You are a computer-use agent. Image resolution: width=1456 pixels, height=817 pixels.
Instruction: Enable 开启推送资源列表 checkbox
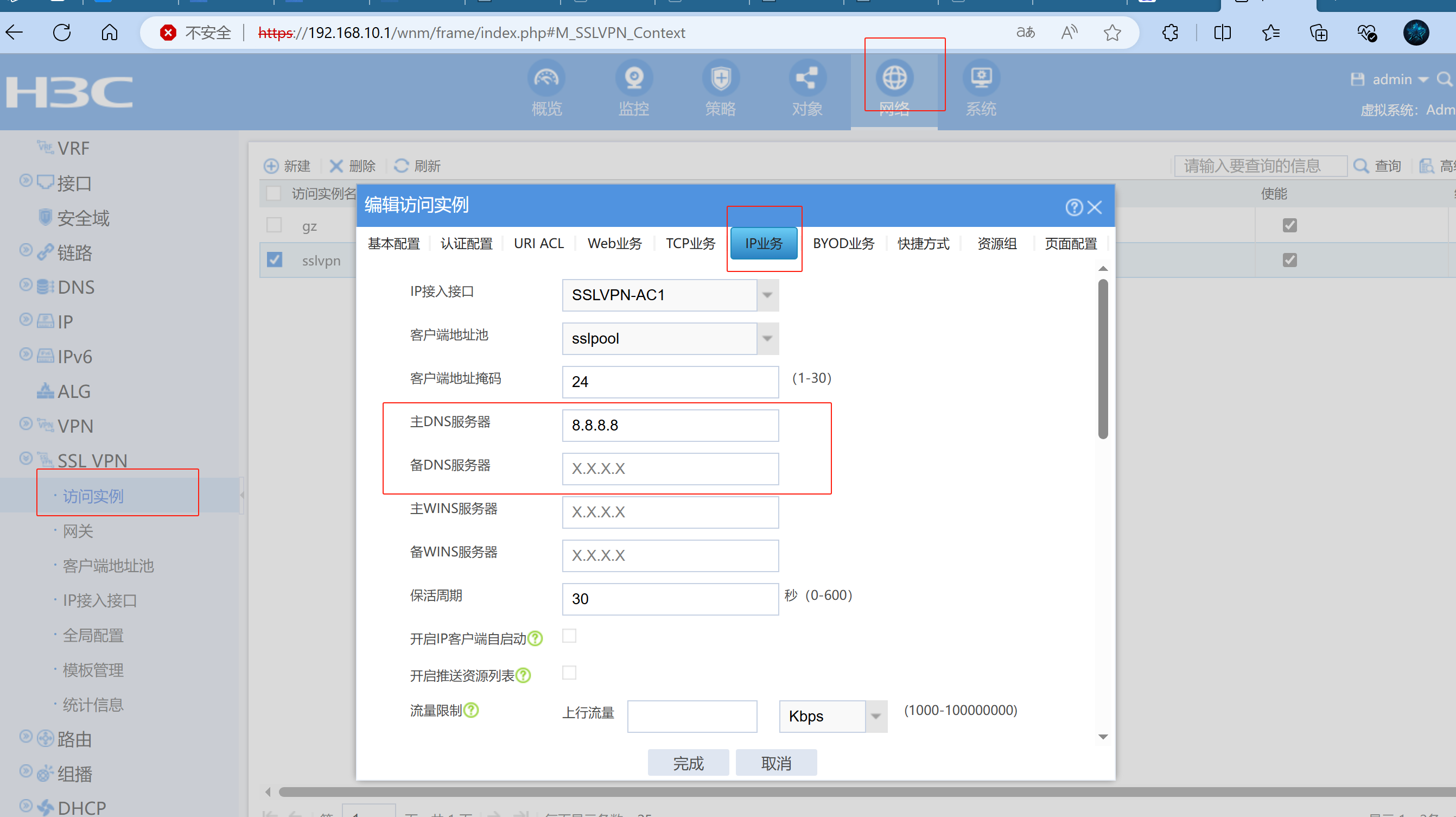coord(569,673)
